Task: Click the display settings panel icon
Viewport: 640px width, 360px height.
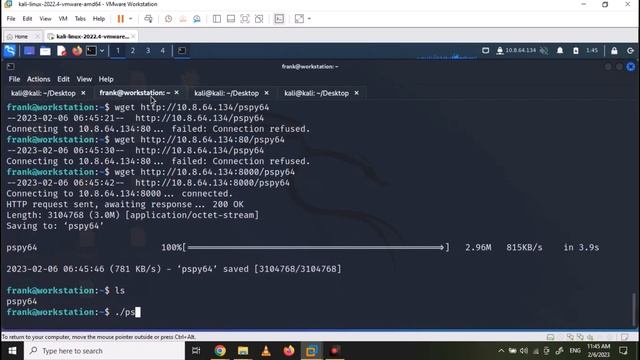Action: [485, 51]
